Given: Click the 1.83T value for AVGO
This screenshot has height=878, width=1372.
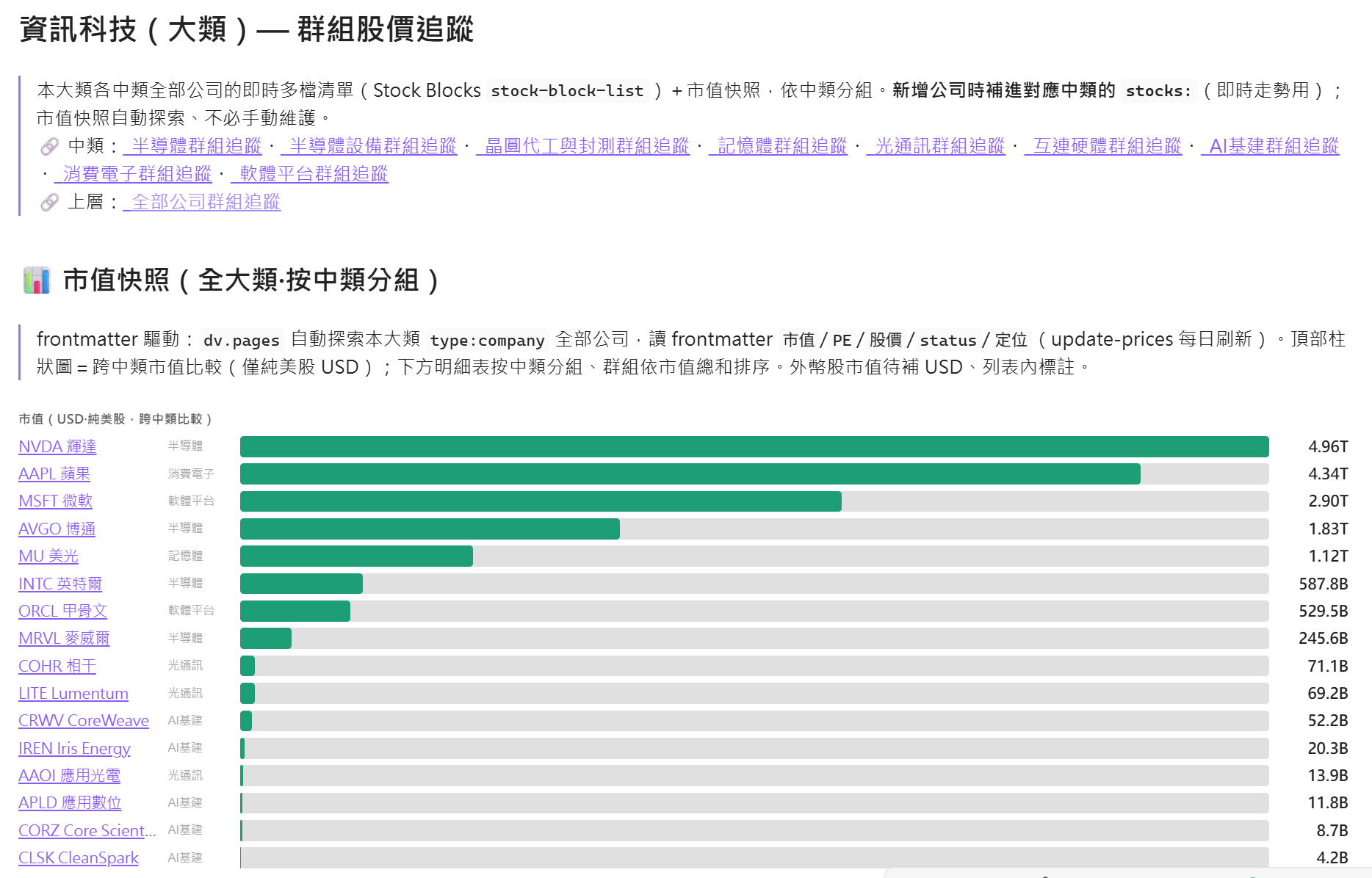Looking at the screenshot, I should 1328,529.
